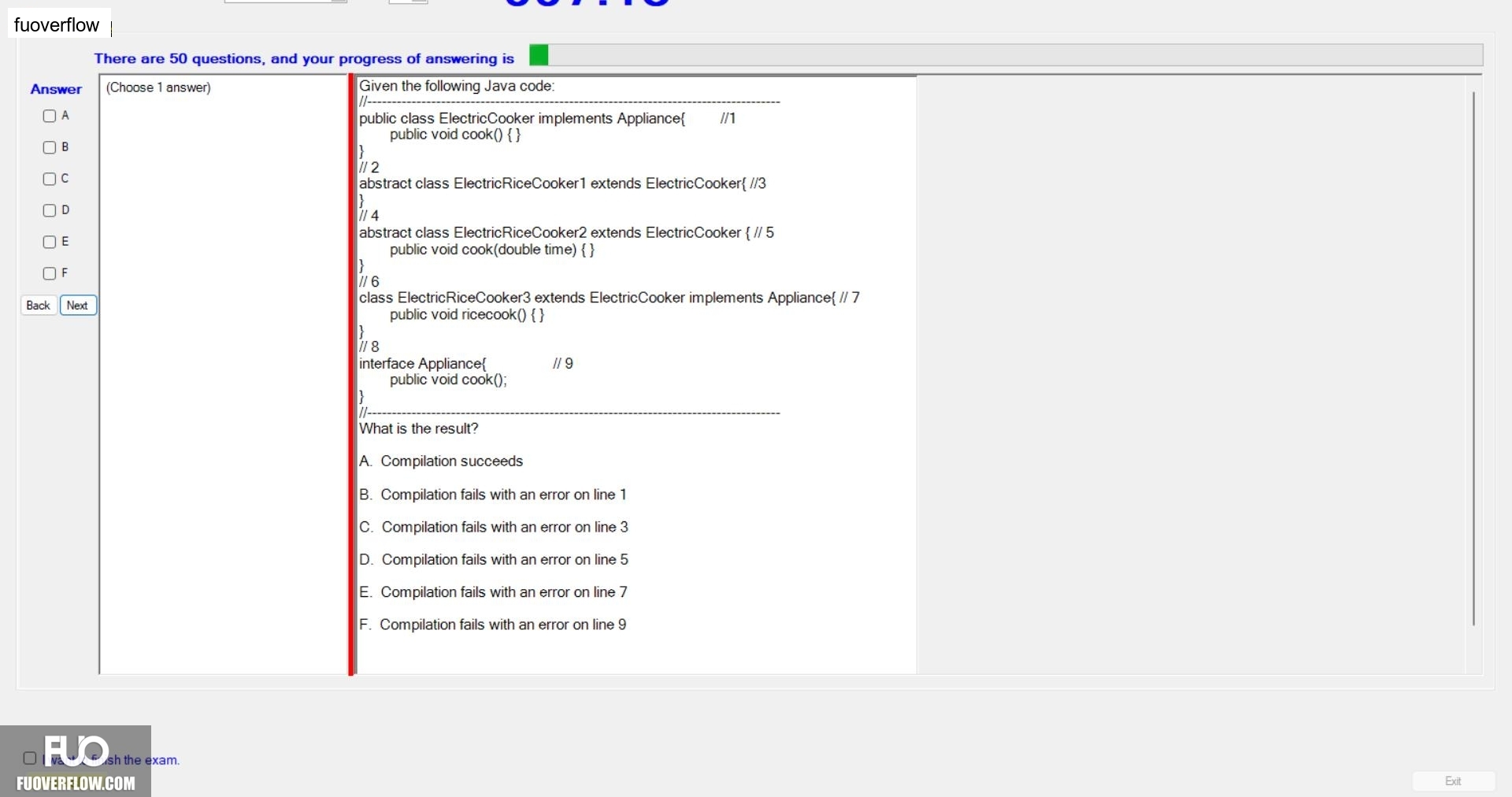The height and width of the screenshot is (797, 1512).
Task: Click the Next button
Action: [78, 306]
